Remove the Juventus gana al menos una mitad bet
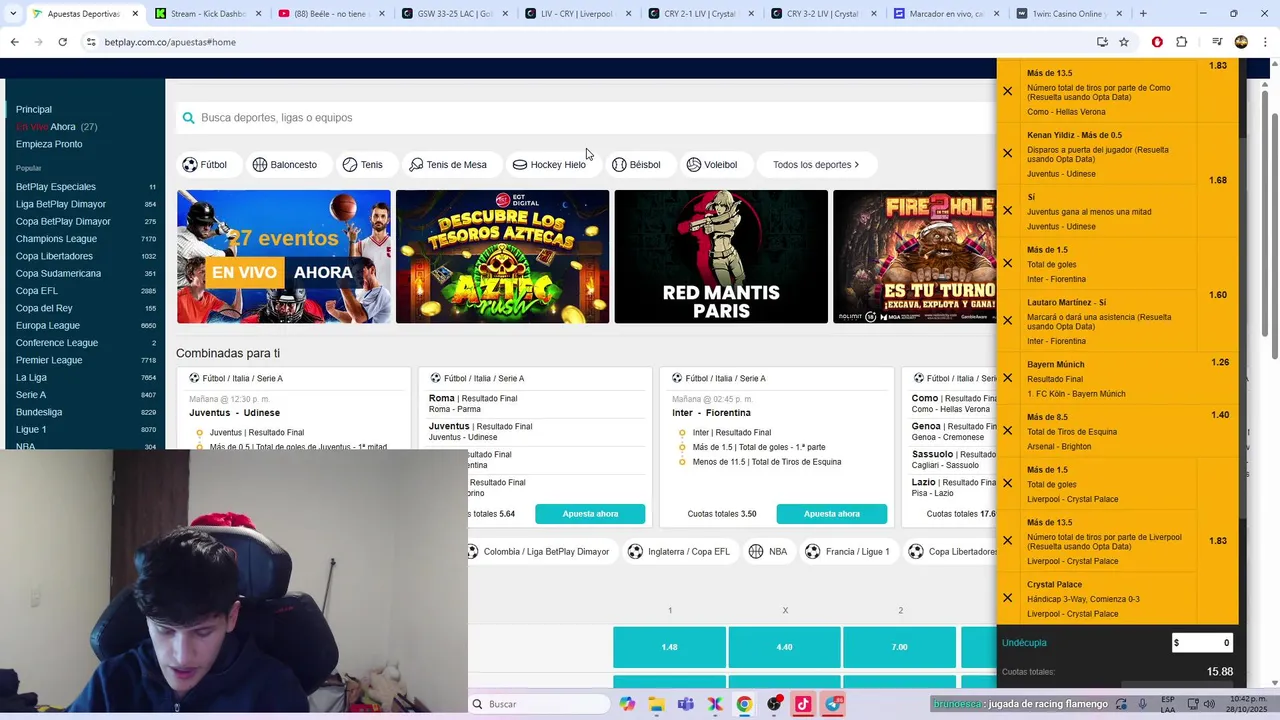The height and width of the screenshot is (720, 1280). tap(1007, 211)
